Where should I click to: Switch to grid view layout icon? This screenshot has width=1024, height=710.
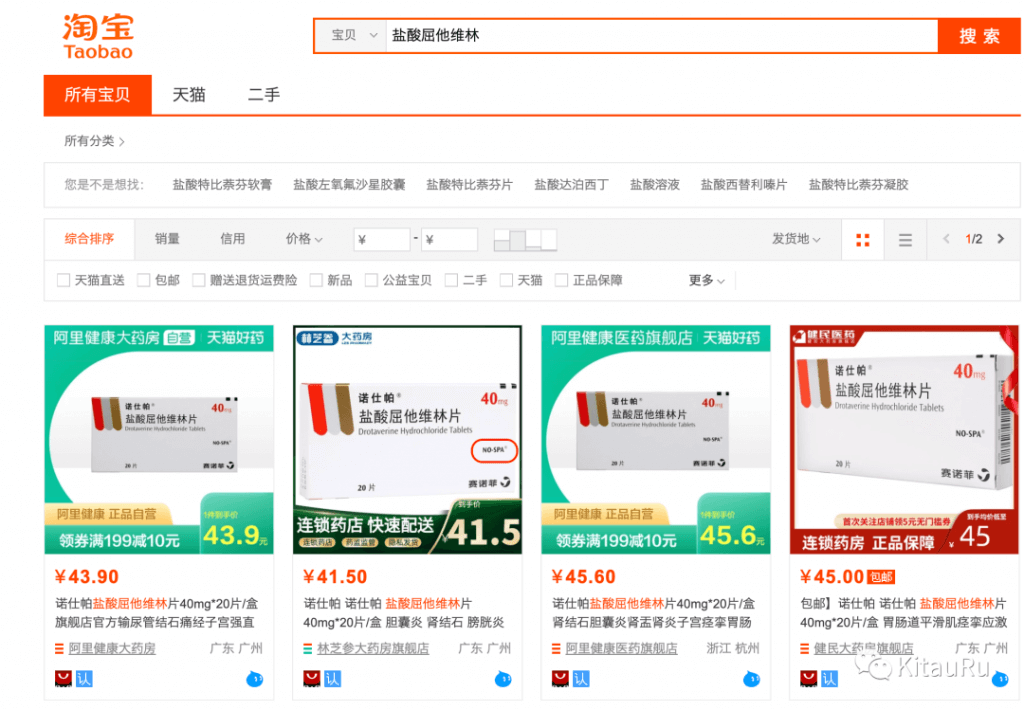click(862, 240)
